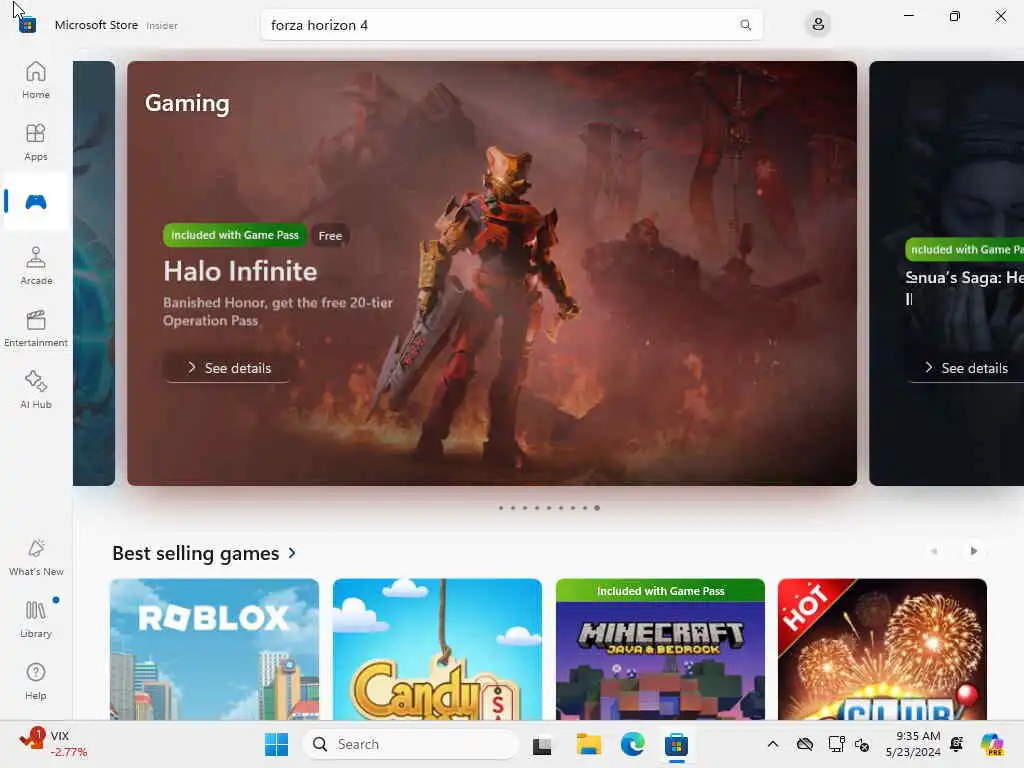The width and height of the screenshot is (1024, 768).
Task: Open Task View from the taskbar
Action: click(542, 744)
